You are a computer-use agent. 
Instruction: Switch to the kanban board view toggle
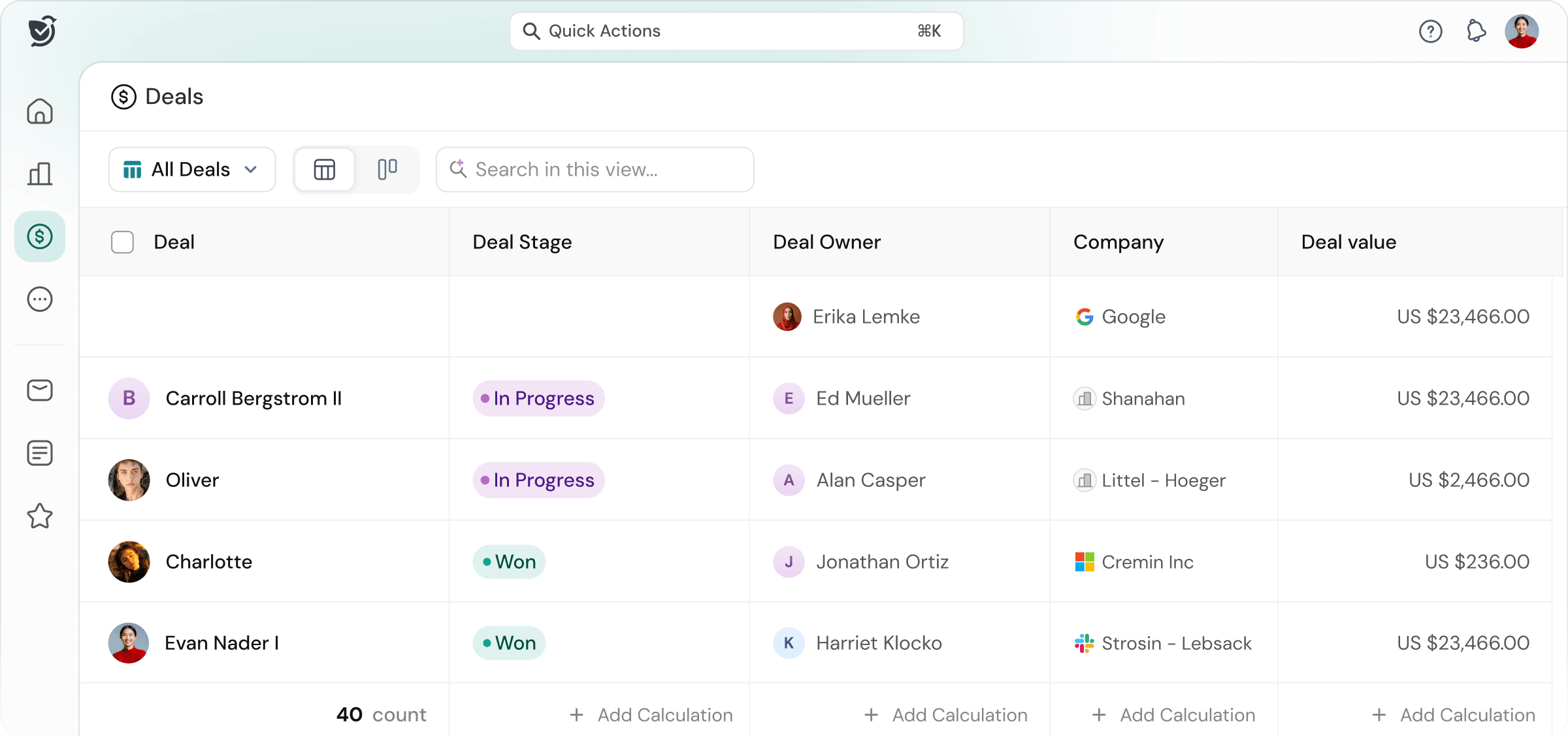(387, 169)
